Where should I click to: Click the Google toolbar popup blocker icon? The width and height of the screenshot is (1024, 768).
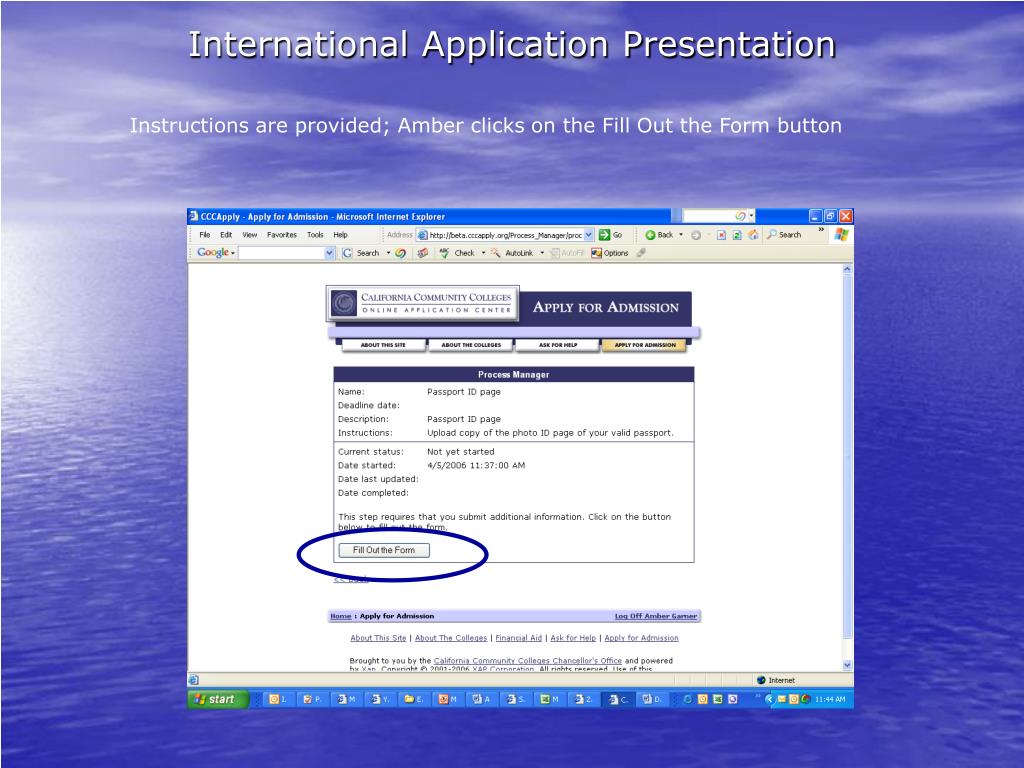click(423, 253)
